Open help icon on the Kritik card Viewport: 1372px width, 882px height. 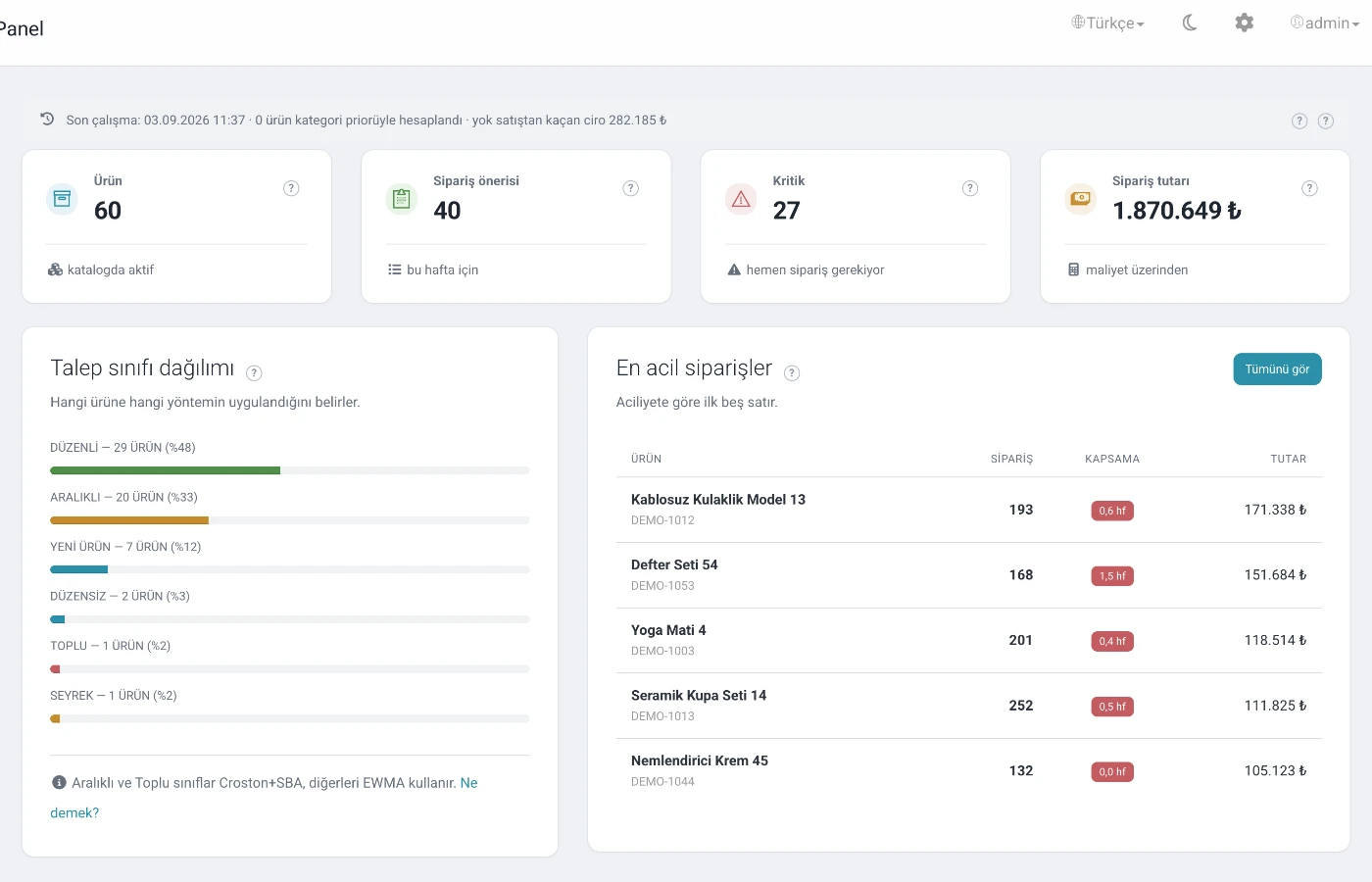(970, 188)
